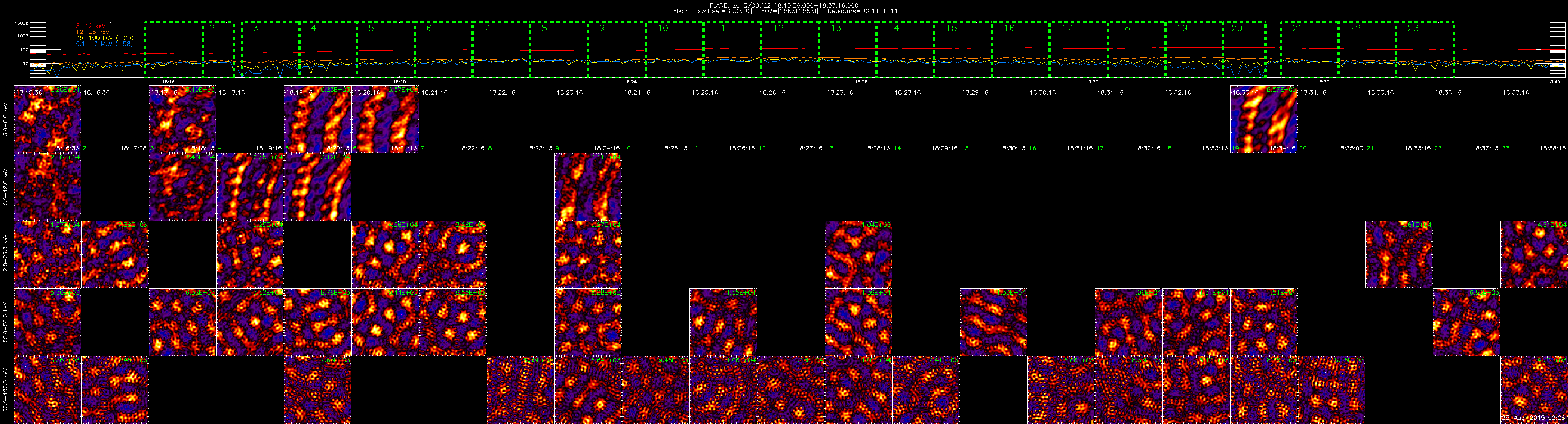Image resolution: width=1568 pixels, height=424 pixels.
Task: Click the 18:28:16 column time label in top row
Action: 907,92
